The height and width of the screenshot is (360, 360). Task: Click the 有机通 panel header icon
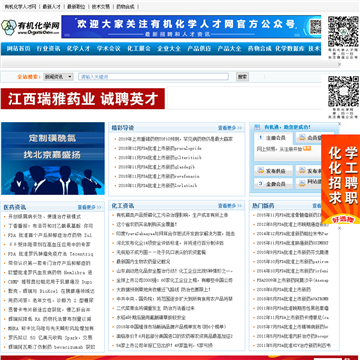pyautogui.click(x=257, y=127)
